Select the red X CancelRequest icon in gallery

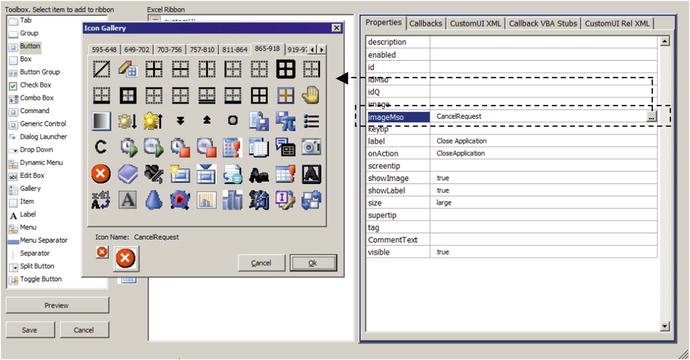click(x=101, y=174)
